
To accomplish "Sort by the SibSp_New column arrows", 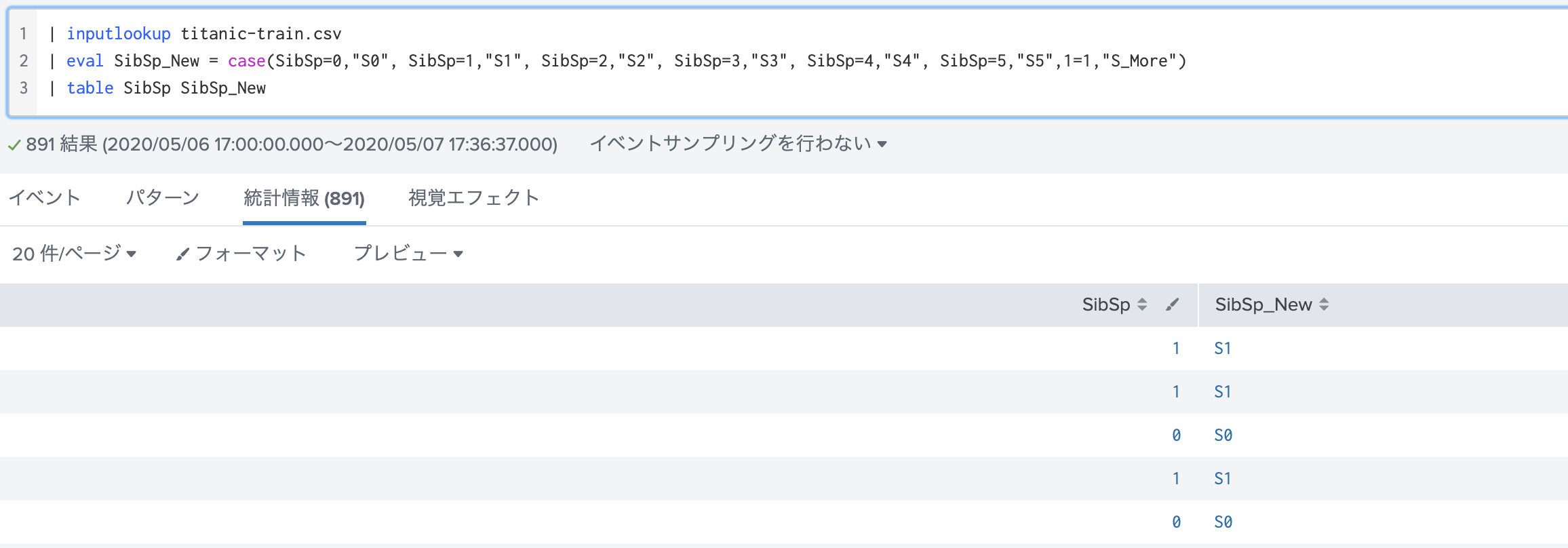I will (x=1324, y=305).
